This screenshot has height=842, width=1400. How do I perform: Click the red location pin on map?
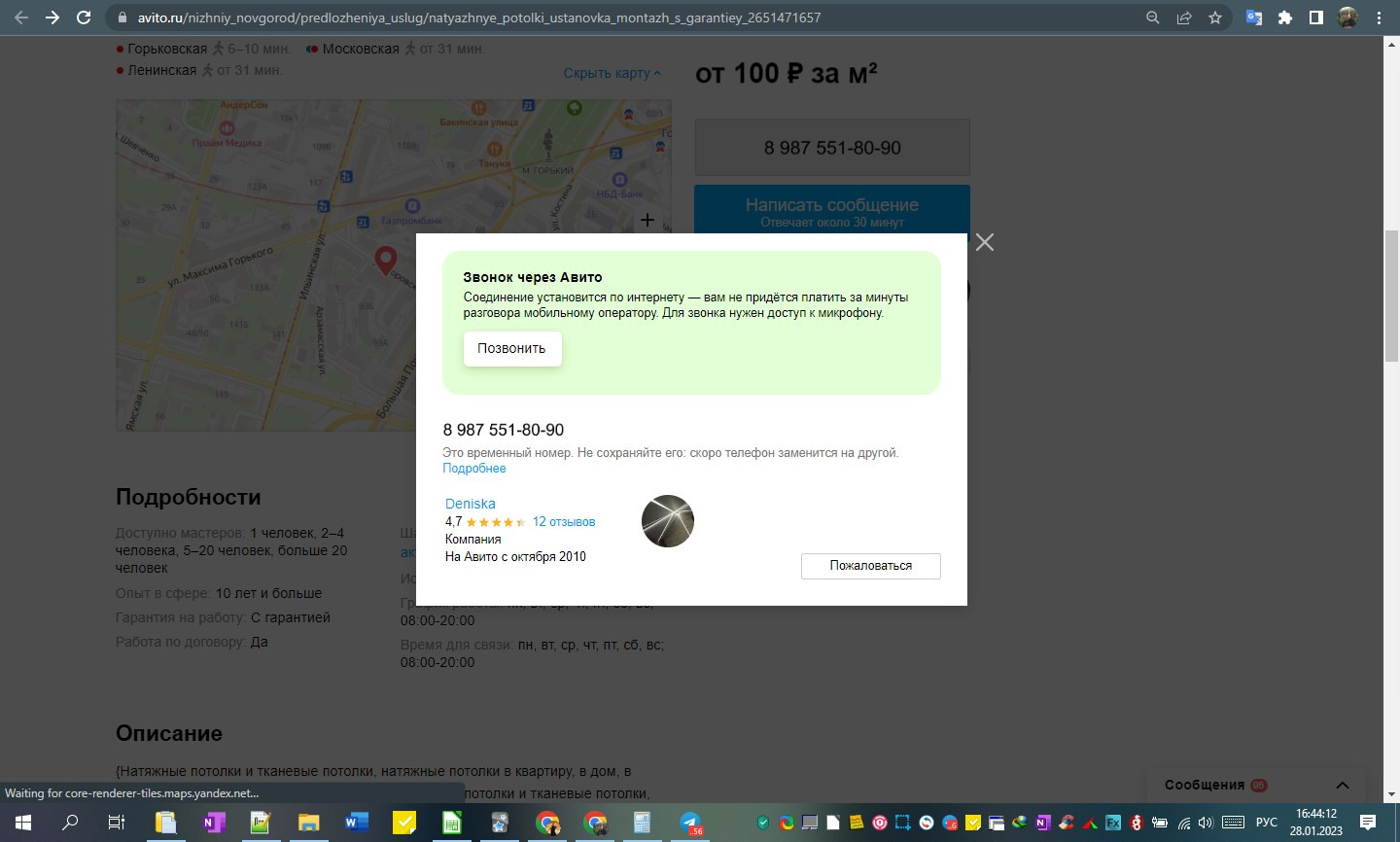click(386, 260)
